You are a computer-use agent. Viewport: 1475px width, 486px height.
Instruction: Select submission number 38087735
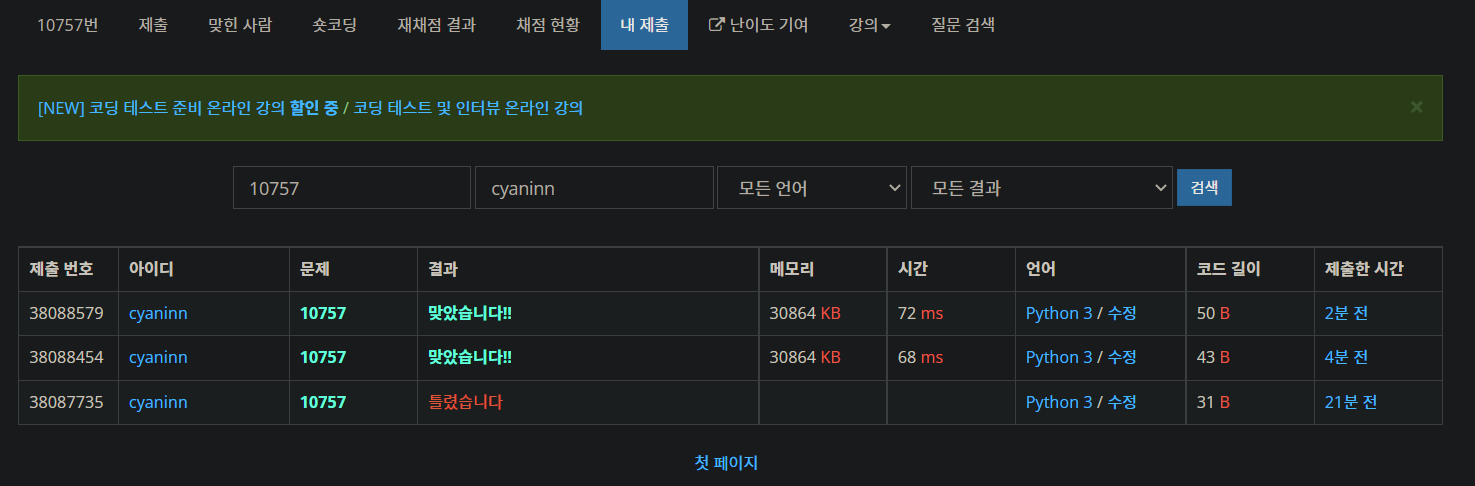point(67,402)
